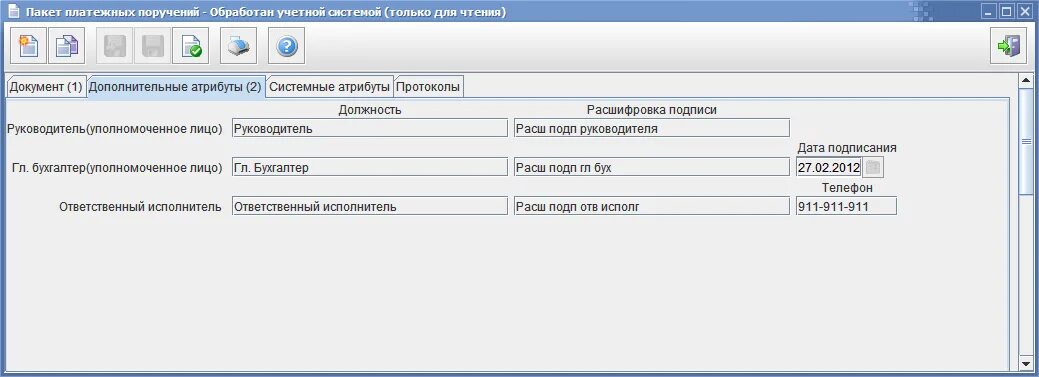Screen dimensions: 1039x377
Task: Click the Должность column header
Action: pyautogui.click(x=370, y=109)
